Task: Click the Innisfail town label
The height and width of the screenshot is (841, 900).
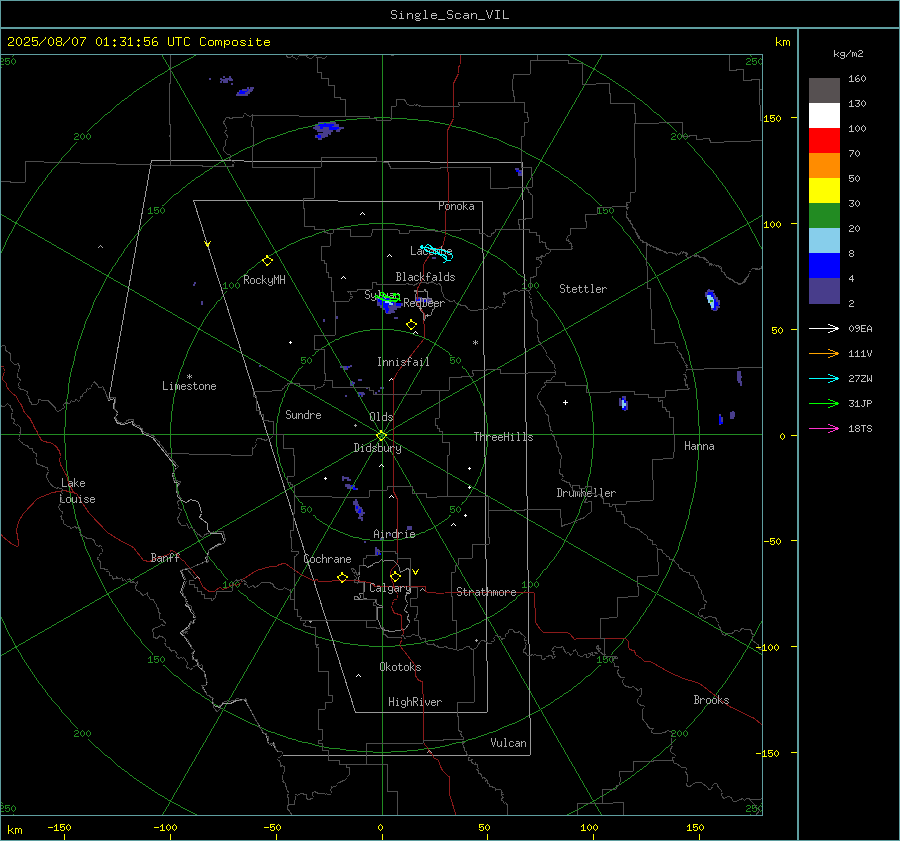Action: pos(403,362)
